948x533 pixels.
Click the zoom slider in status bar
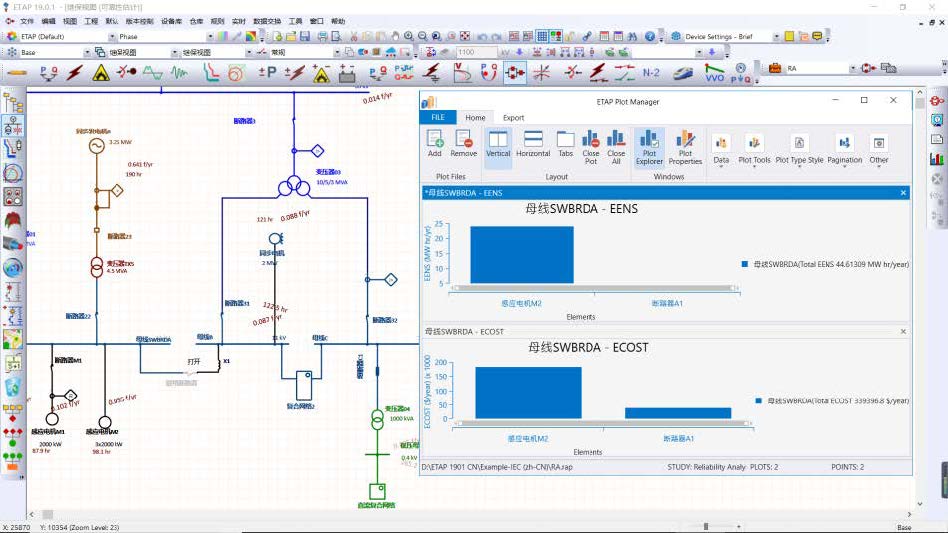coord(707,526)
